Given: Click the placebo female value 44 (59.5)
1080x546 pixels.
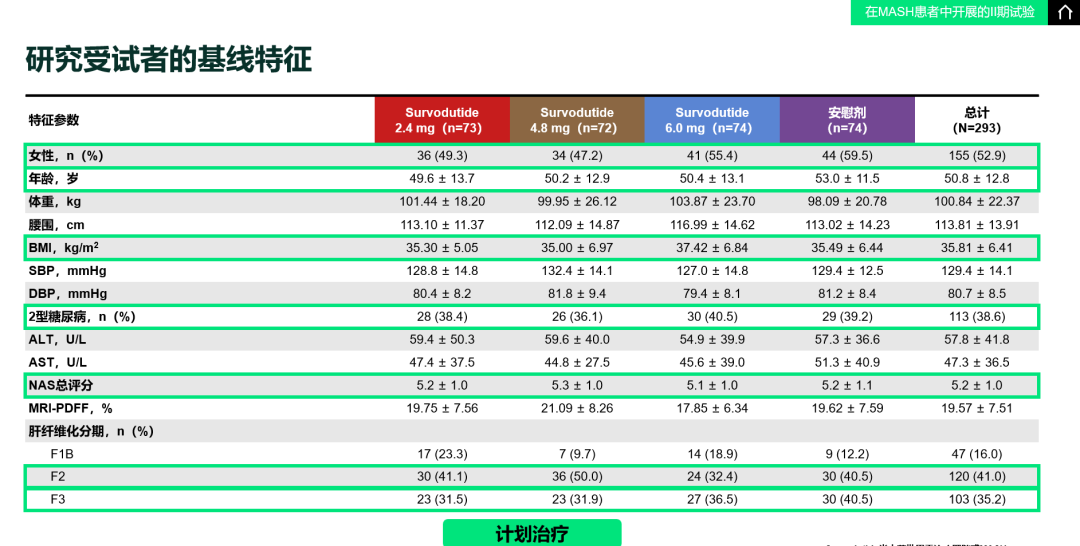Looking at the screenshot, I should tap(847, 156).
